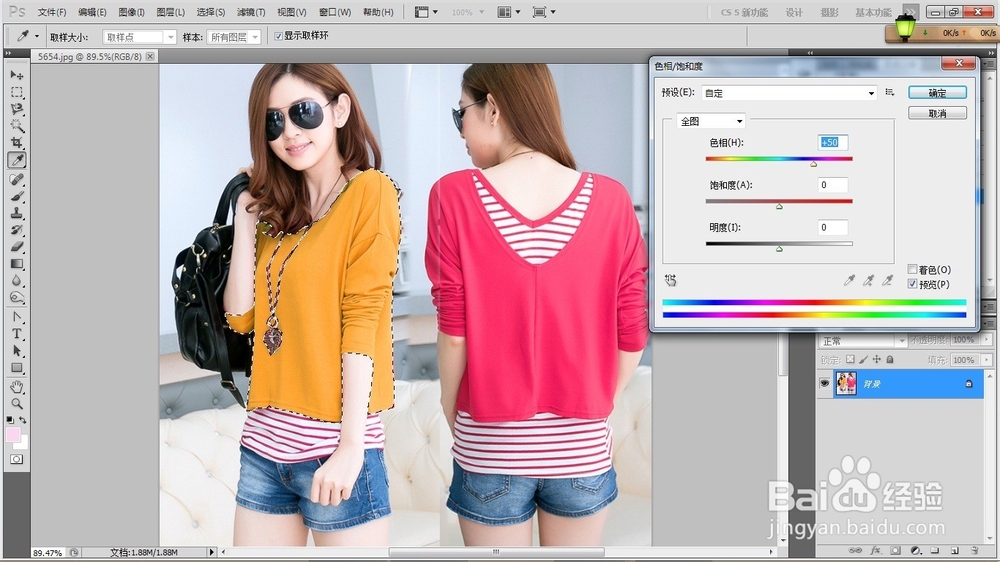Select the Eyedropper tool in toolbox
1000x562 pixels.
pos(17,160)
